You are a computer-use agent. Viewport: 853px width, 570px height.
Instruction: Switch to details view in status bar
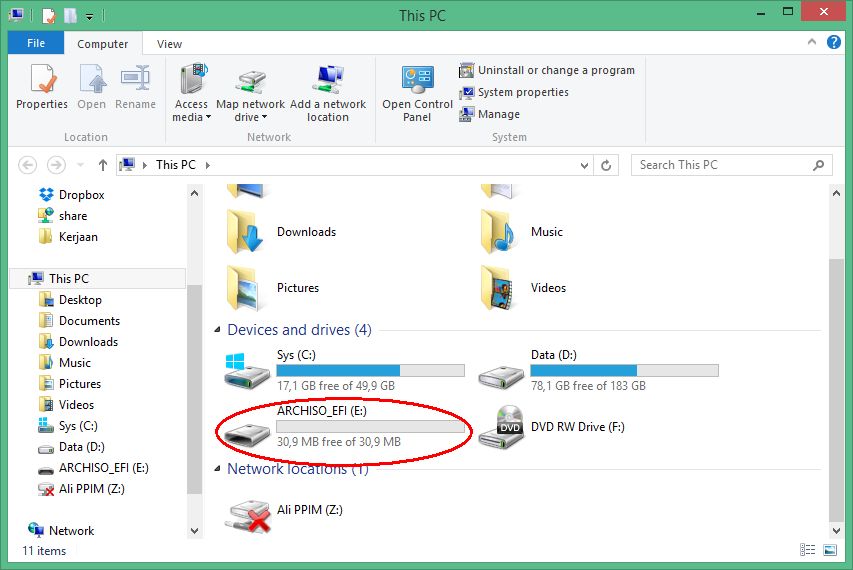807,551
